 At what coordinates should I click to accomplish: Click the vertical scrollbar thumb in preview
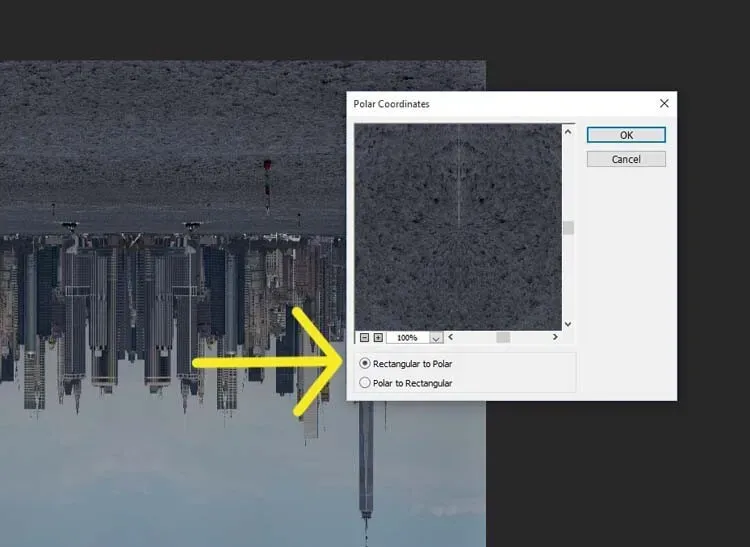pos(568,228)
